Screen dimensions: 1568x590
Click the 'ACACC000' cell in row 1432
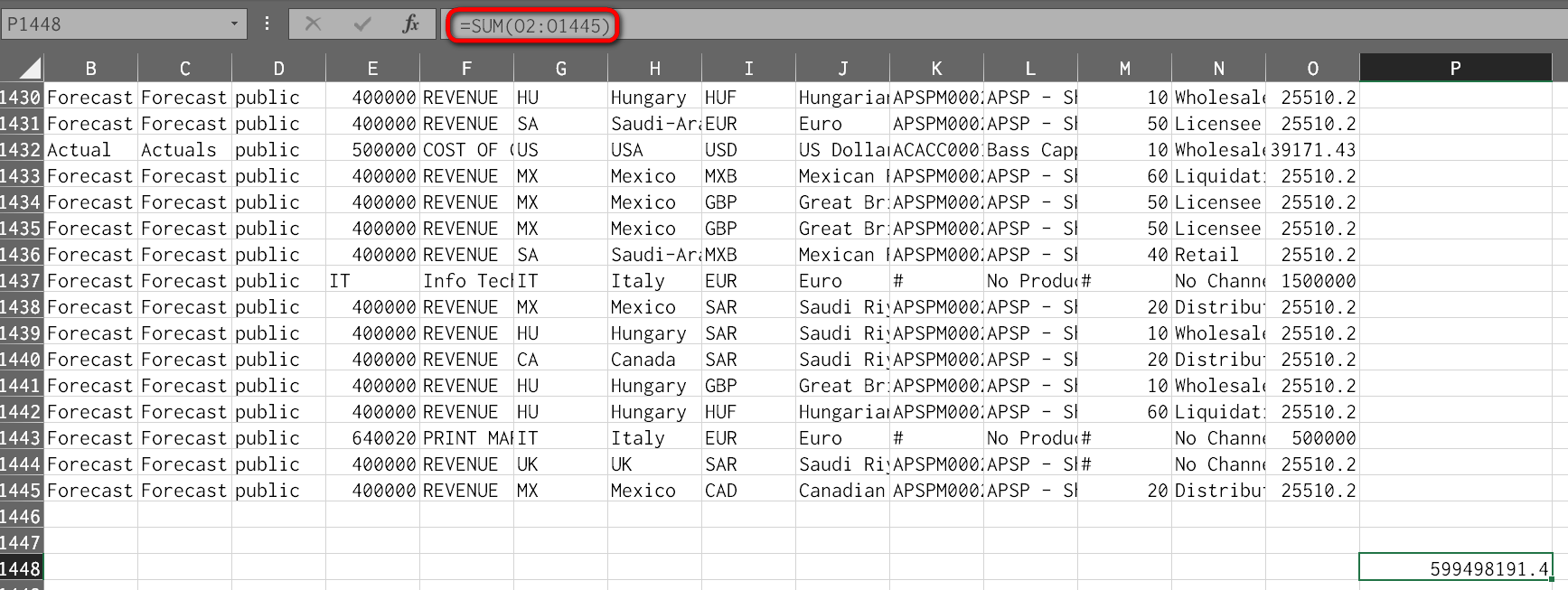click(x=937, y=150)
